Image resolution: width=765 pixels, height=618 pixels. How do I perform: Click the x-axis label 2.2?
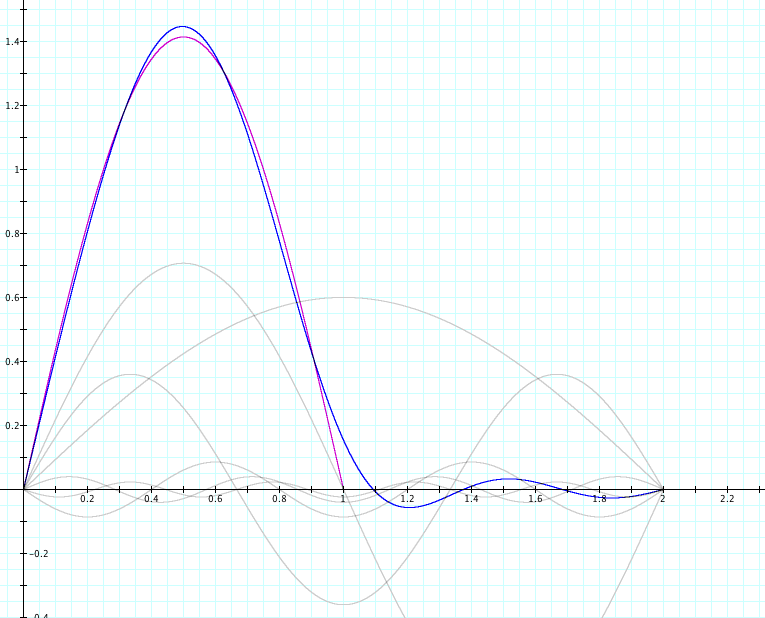pyautogui.click(x=727, y=498)
